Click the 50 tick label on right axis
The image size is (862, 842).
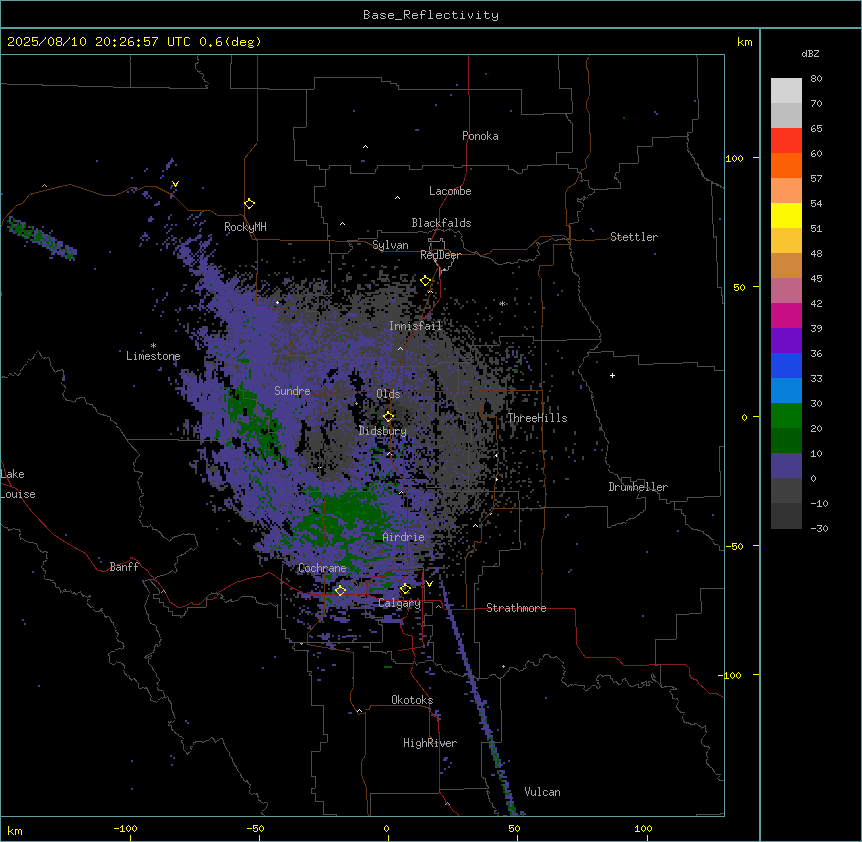pyautogui.click(x=739, y=287)
